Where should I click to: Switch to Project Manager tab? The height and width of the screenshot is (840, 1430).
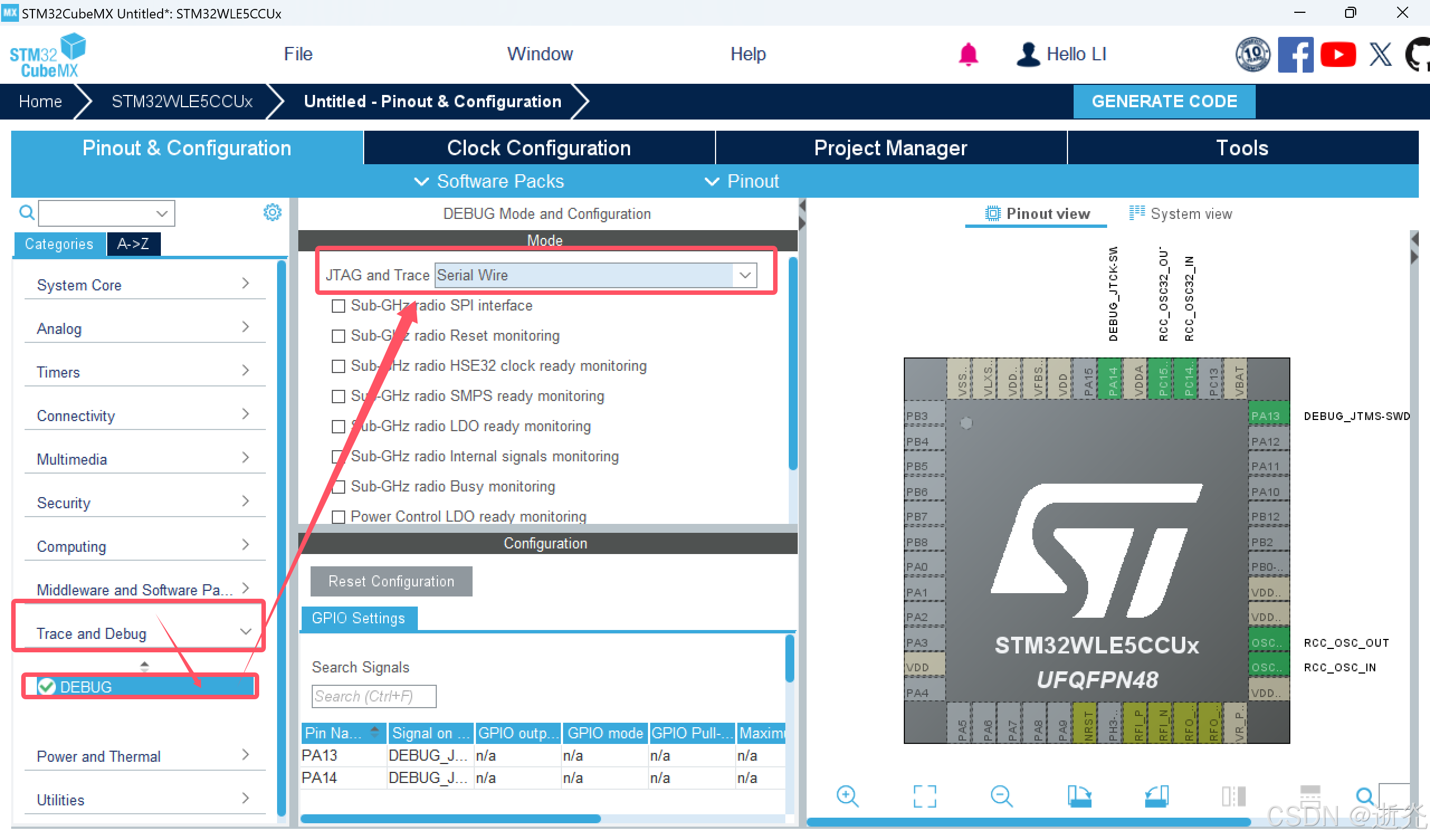[891, 147]
